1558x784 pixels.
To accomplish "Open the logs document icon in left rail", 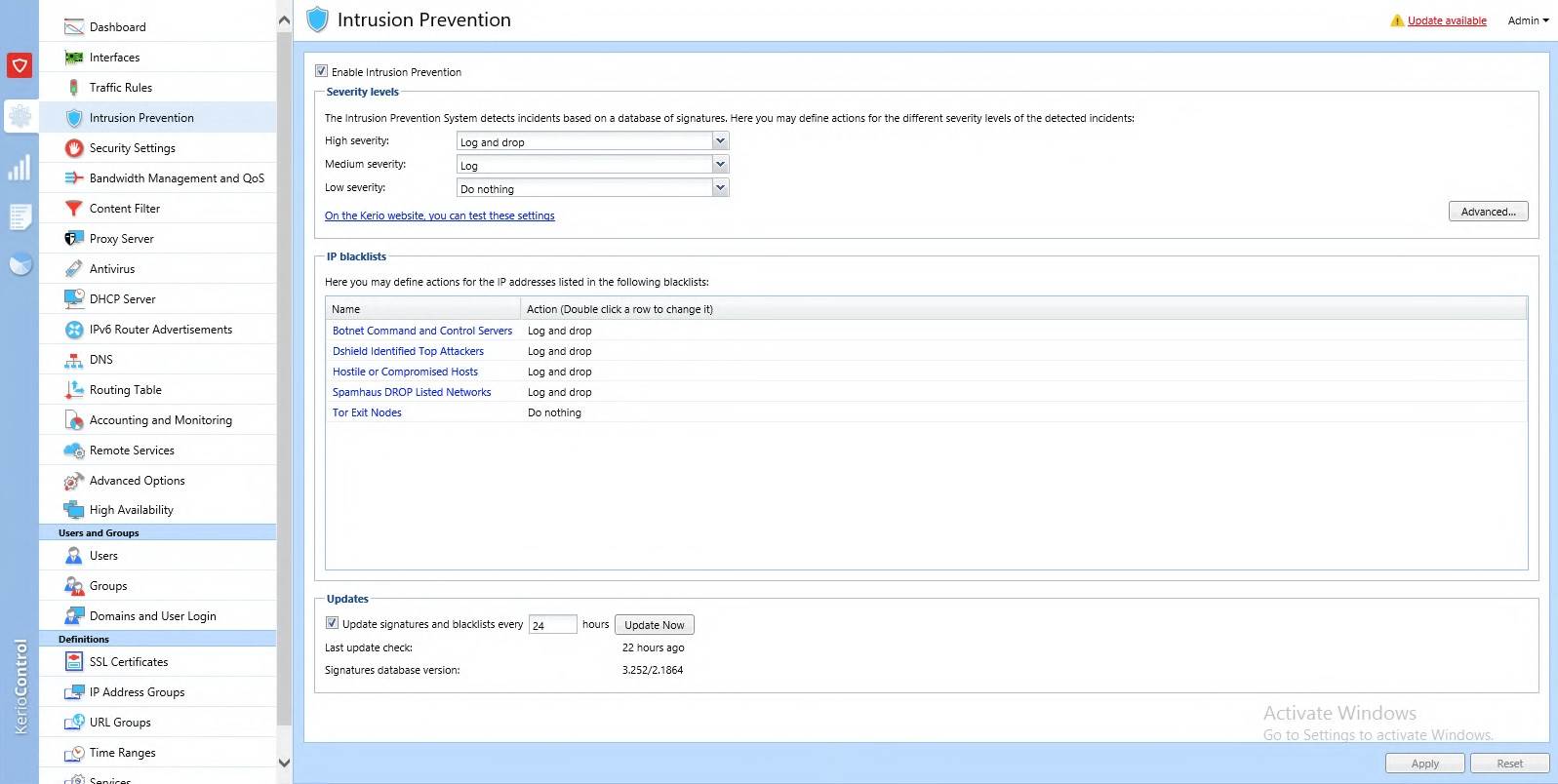I will (20, 216).
